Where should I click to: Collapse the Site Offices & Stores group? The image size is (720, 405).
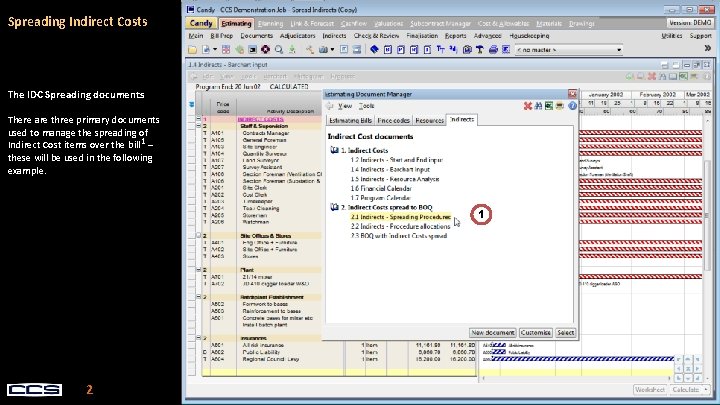coord(199,236)
